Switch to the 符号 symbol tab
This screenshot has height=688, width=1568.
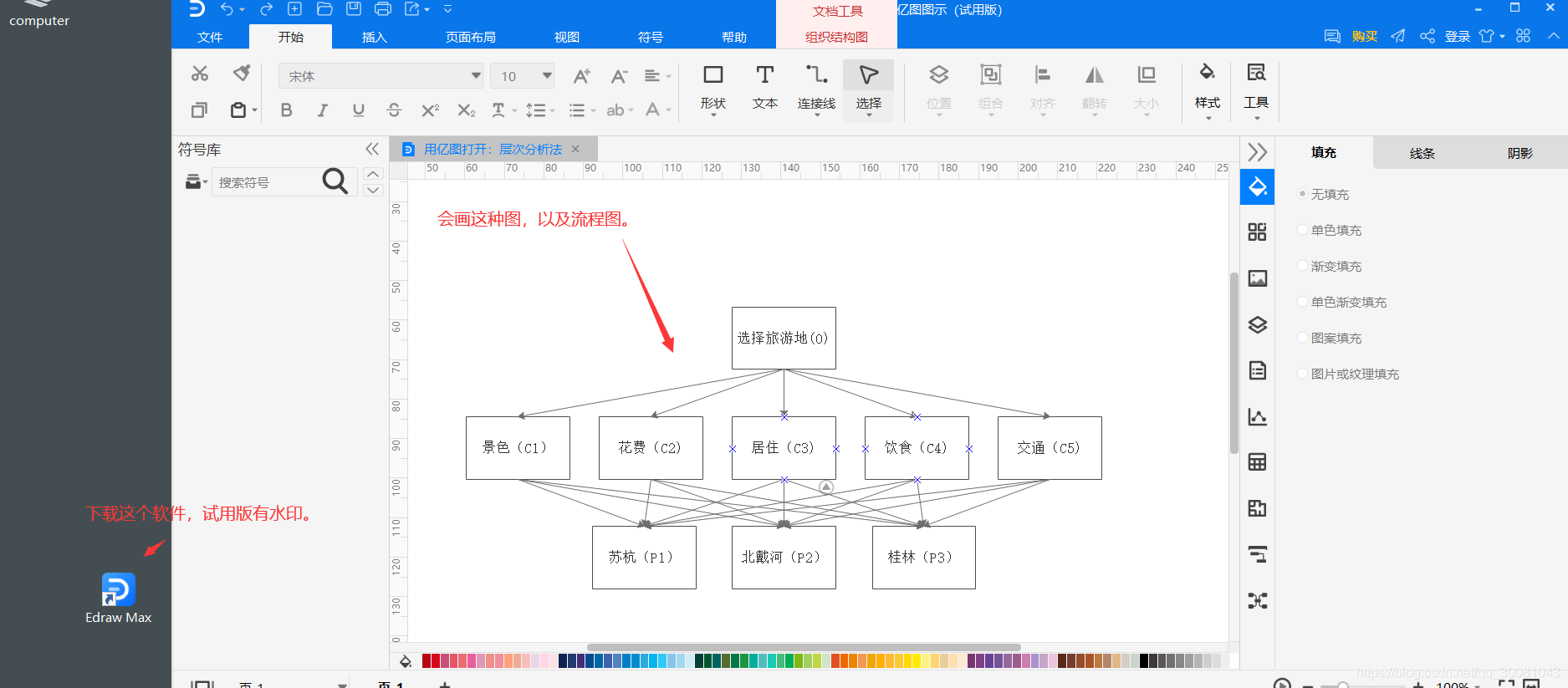651,37
